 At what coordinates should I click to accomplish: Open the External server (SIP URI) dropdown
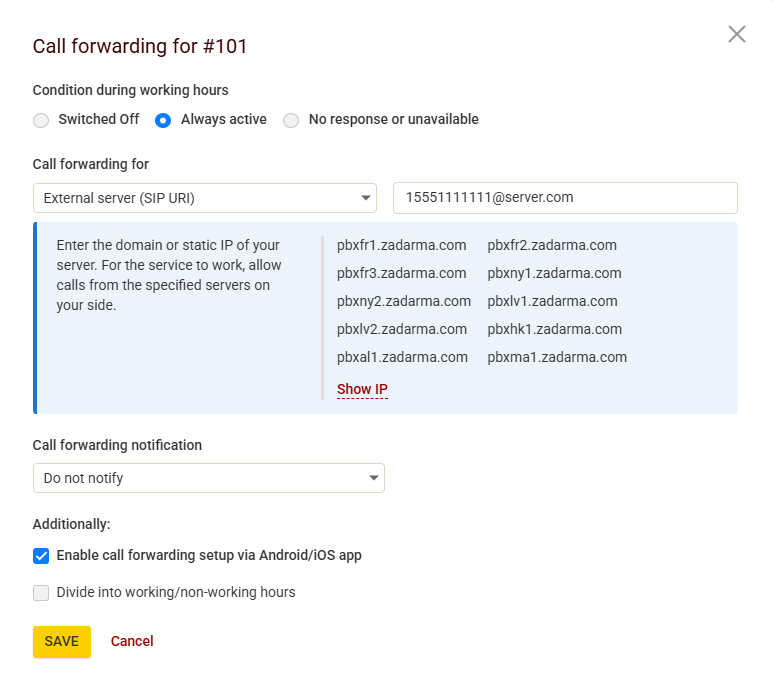click(x=205, y=198)
